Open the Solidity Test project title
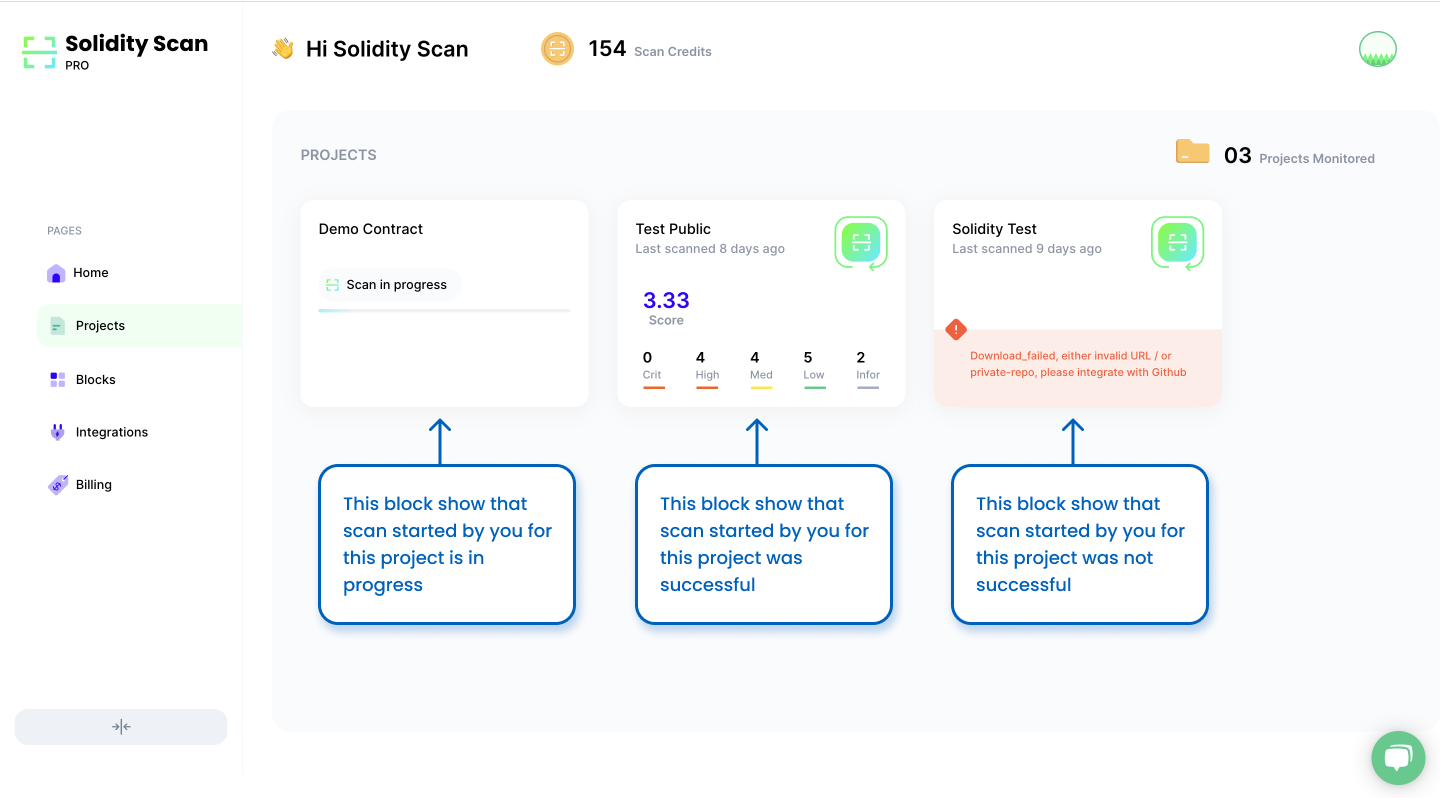The width and height of the screenshot is (1440, 798). [x=994, y=229]
